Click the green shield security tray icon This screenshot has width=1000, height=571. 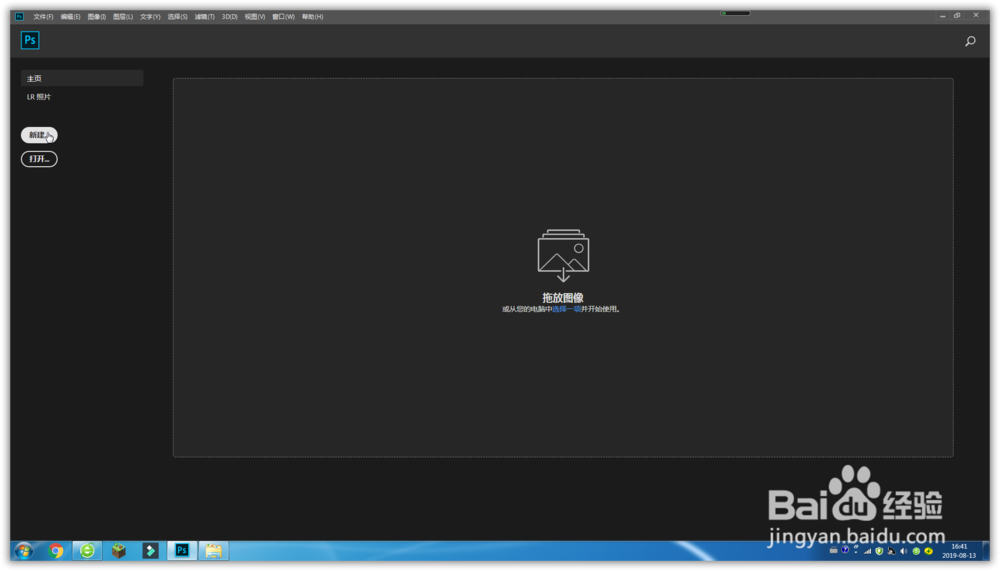[x=879, y=551]
